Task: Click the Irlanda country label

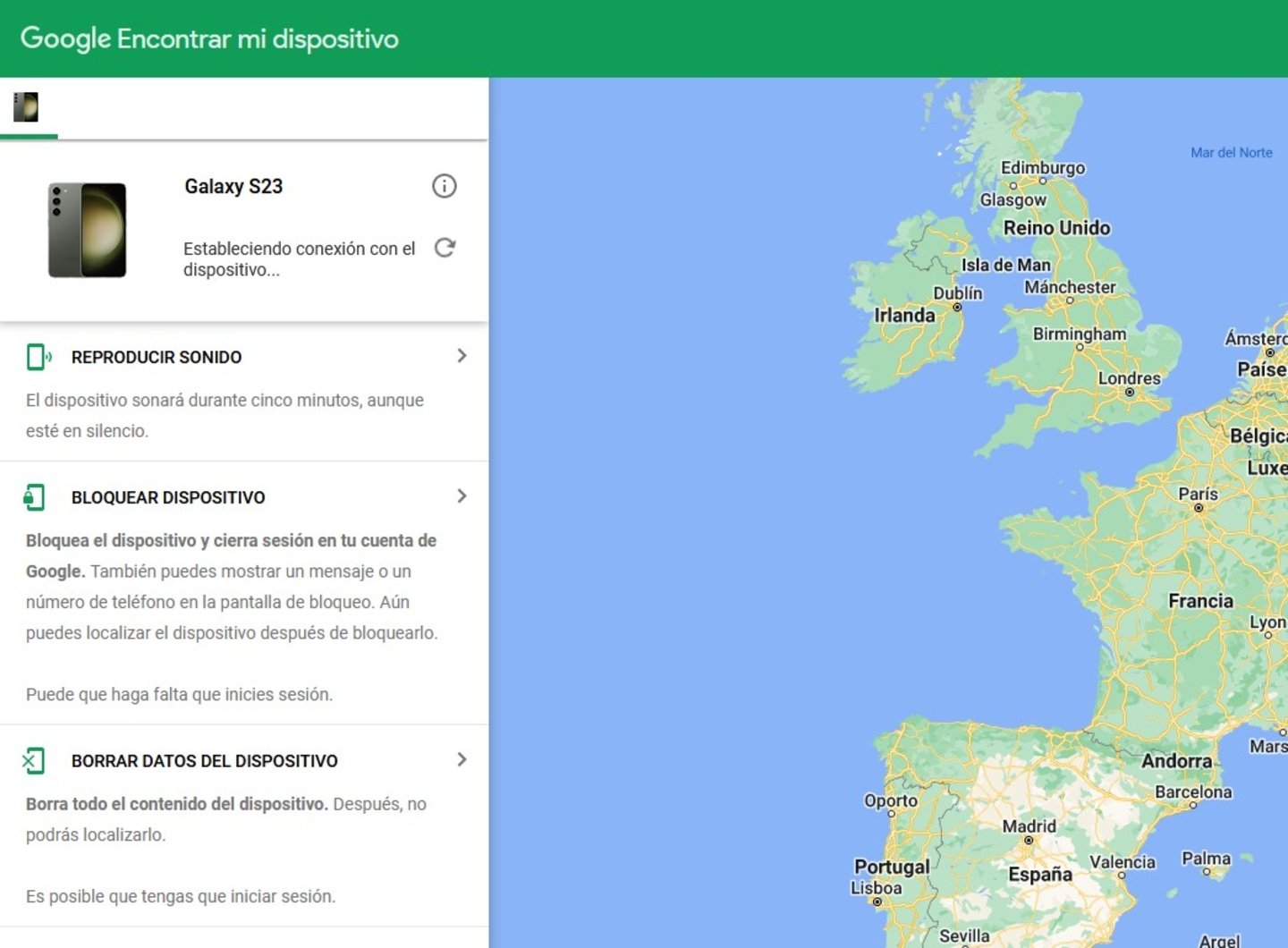Action: [904, 315]
